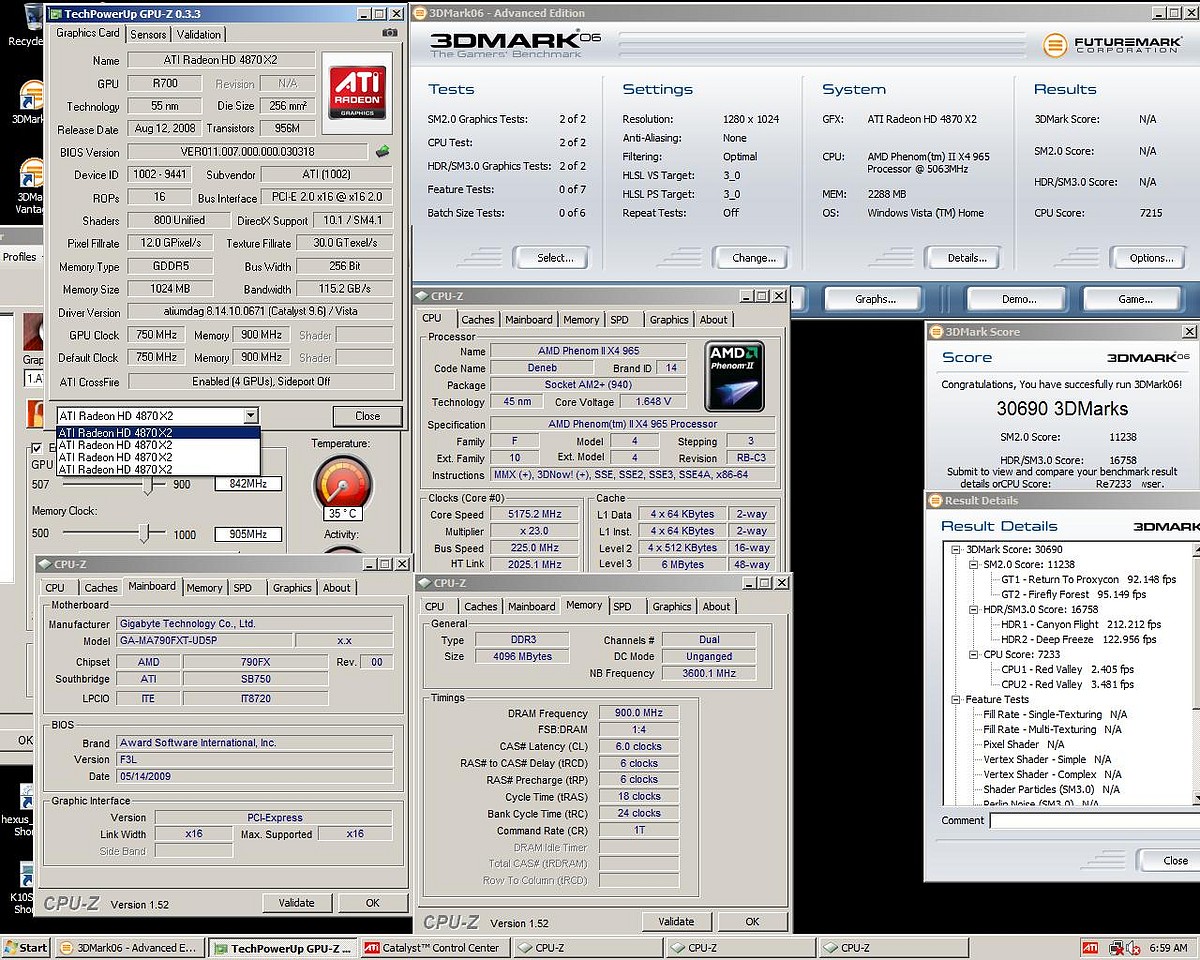1200x960 pixels.
Task: Collapse the Feature Tests tree node
Action: (x=957, y=699)
